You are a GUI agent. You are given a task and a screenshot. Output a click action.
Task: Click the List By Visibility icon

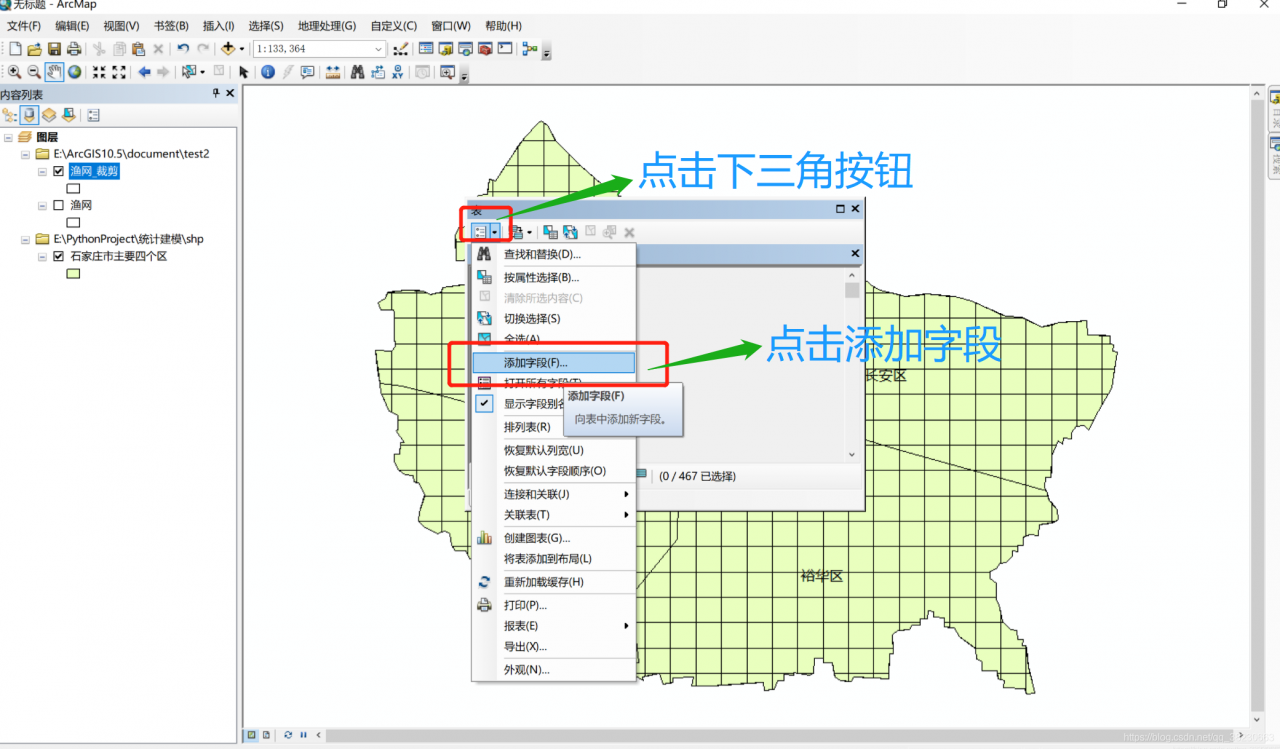tap(49, 115)
